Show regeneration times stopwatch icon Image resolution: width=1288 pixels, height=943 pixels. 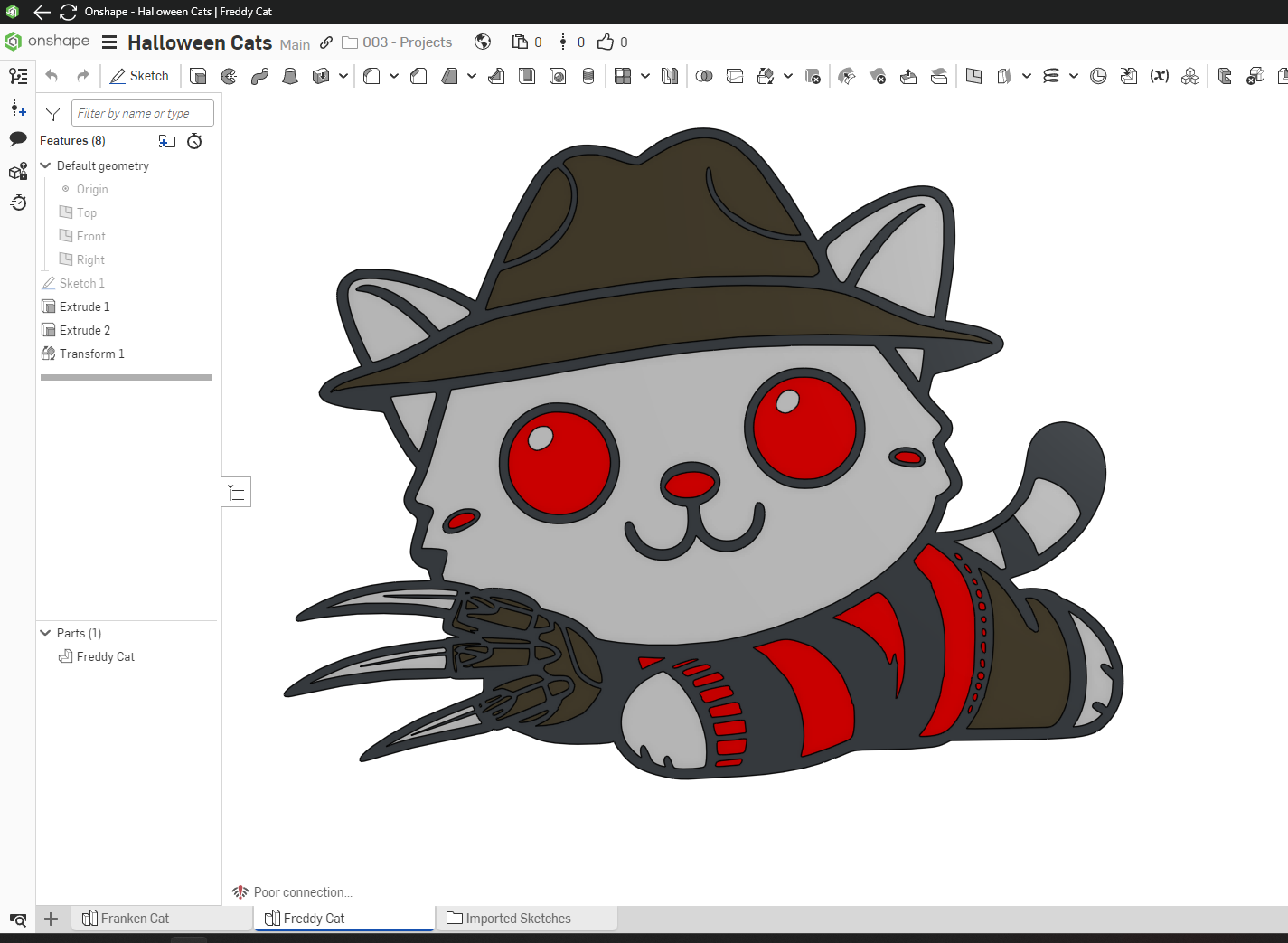pyautogui.click(x=194, y=141)
